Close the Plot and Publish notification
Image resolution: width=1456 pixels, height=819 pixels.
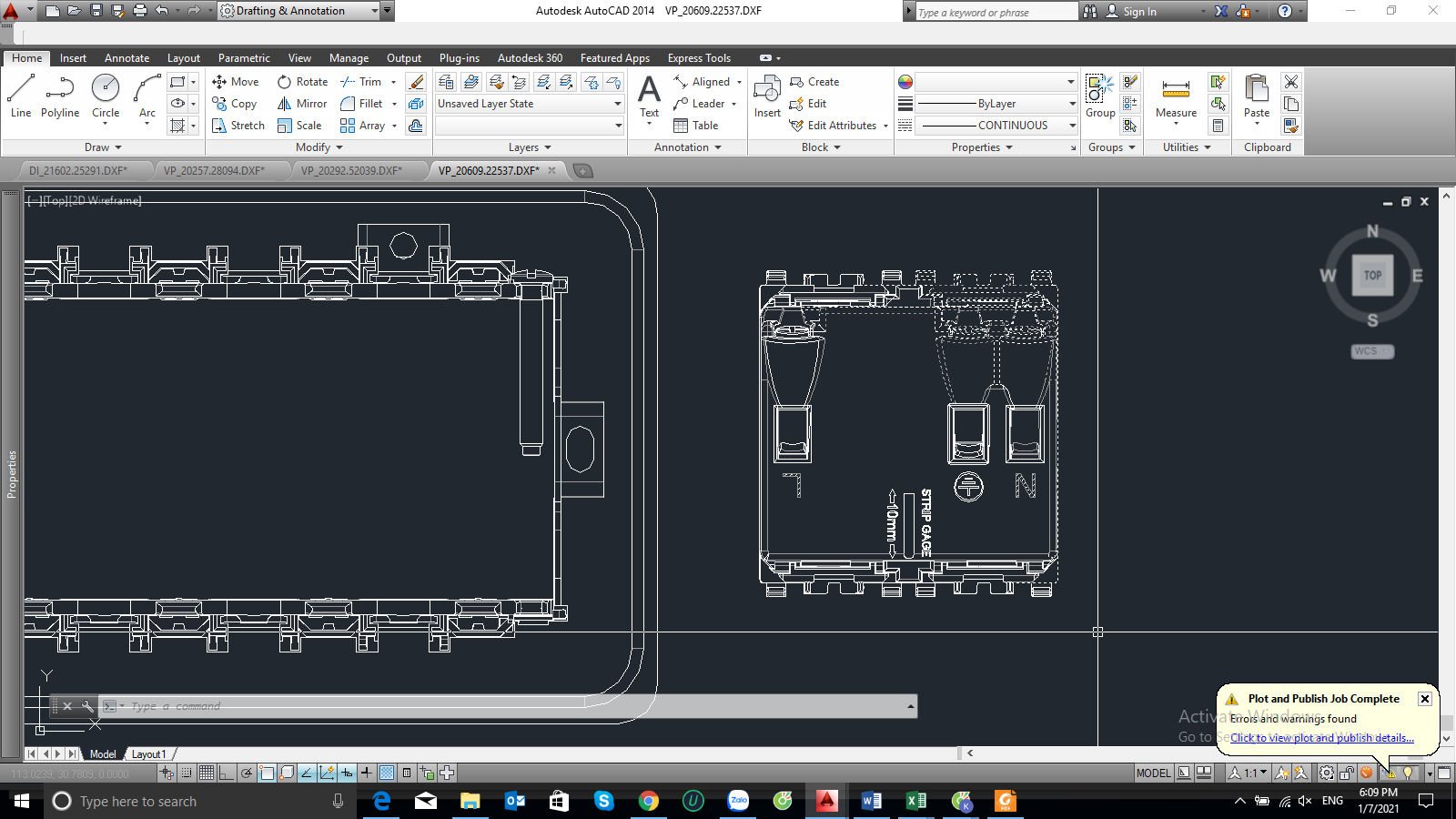(x=1425, y=699)
